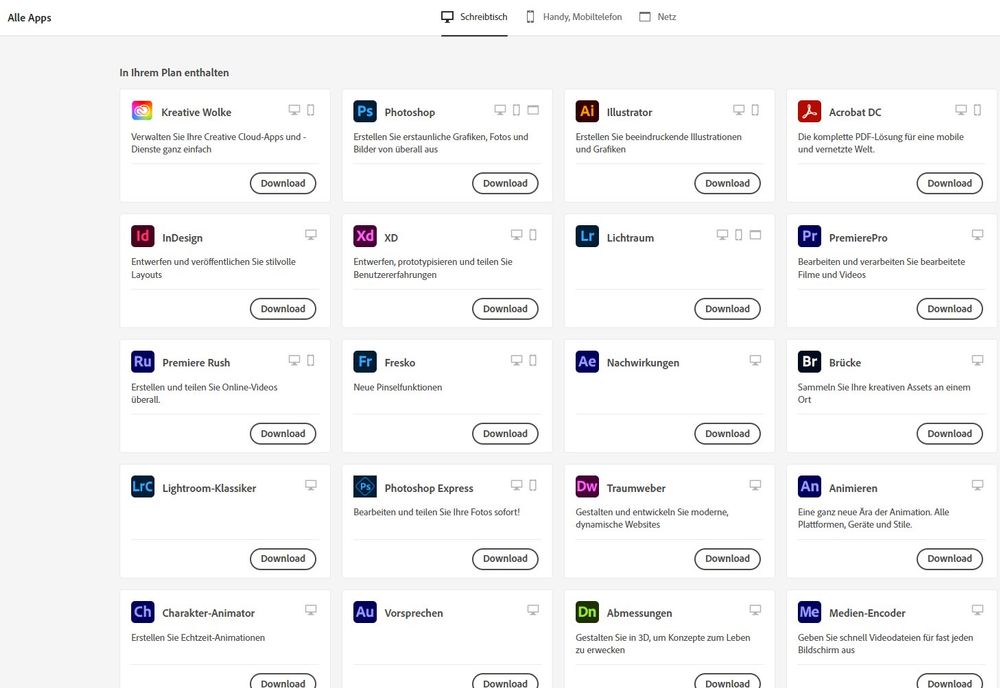Click the Acrobat DC icon
The image size is (1000, 688).
[809, 111]
